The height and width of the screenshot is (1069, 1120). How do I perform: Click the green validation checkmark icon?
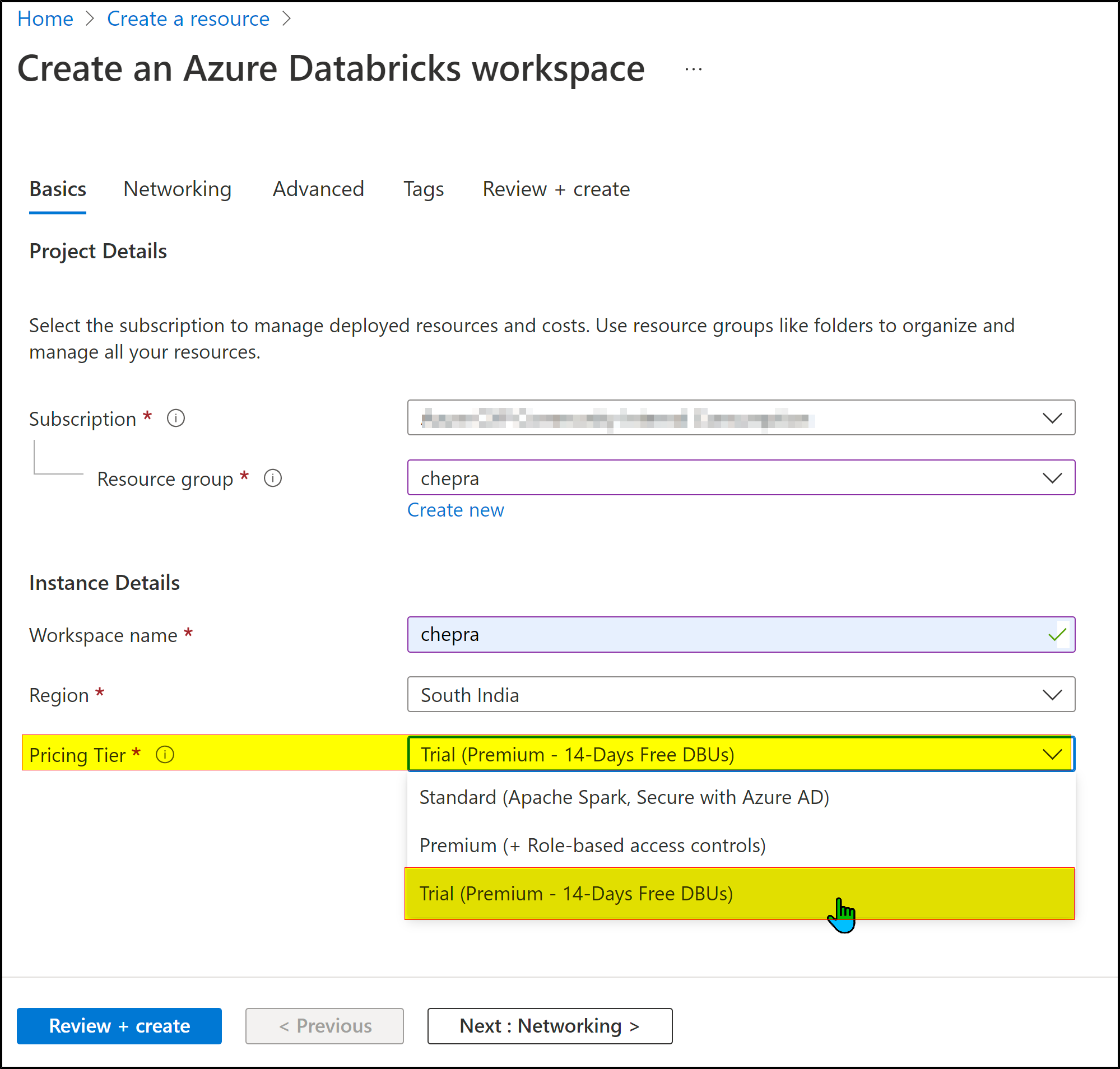1057,634
